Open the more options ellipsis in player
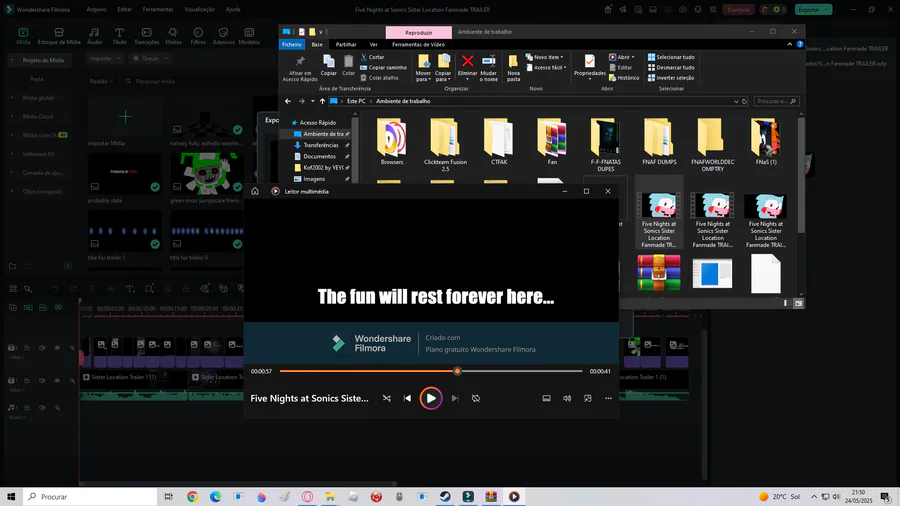The image size is (900, 506). point(608,398)
